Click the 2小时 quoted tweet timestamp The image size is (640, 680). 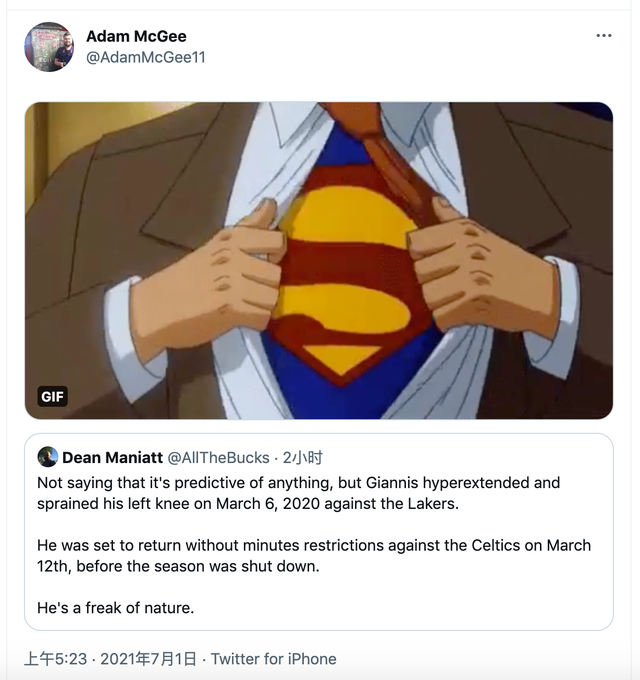tap(303, 458)
